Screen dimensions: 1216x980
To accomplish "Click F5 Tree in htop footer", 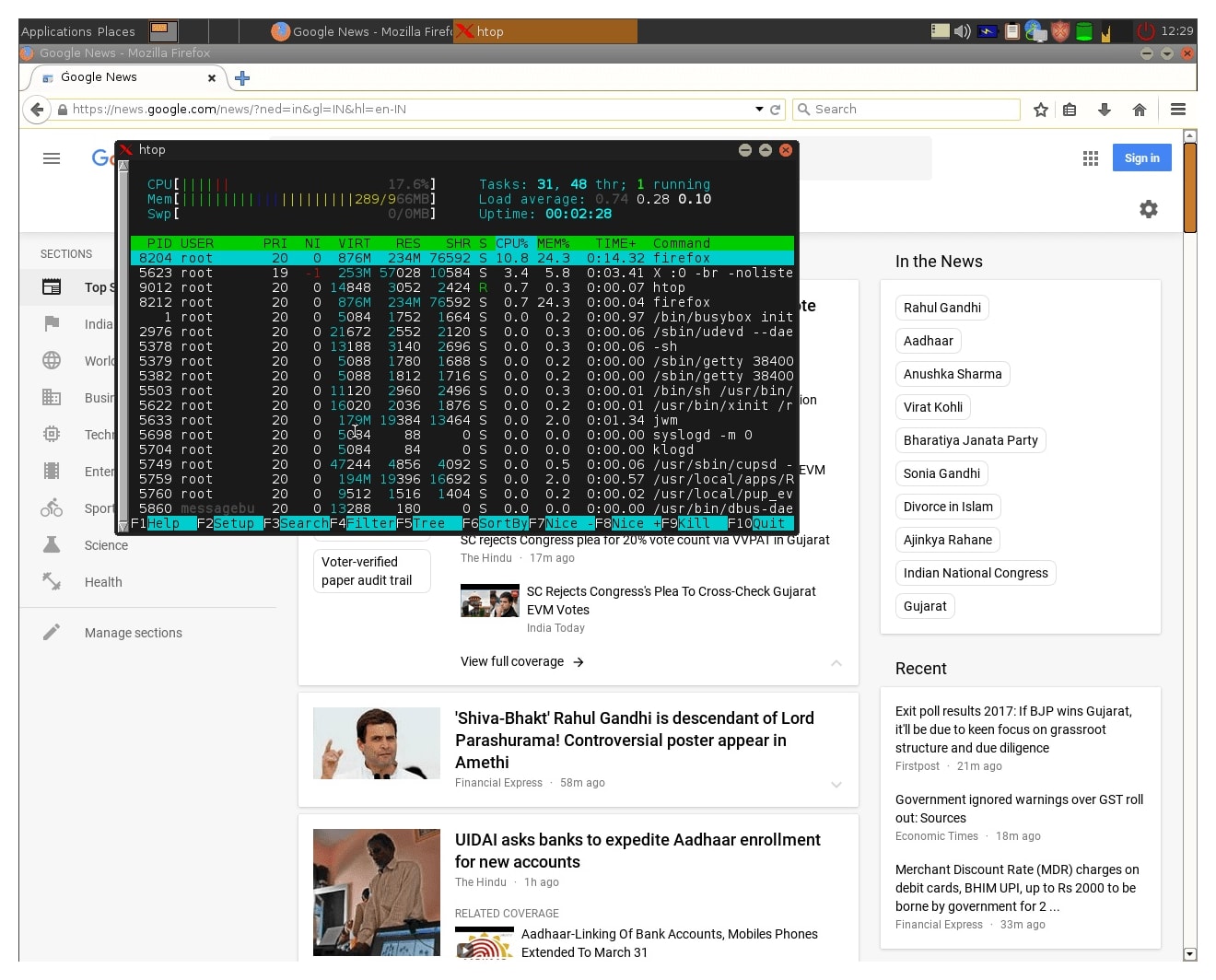I will (x=429, y=523).
